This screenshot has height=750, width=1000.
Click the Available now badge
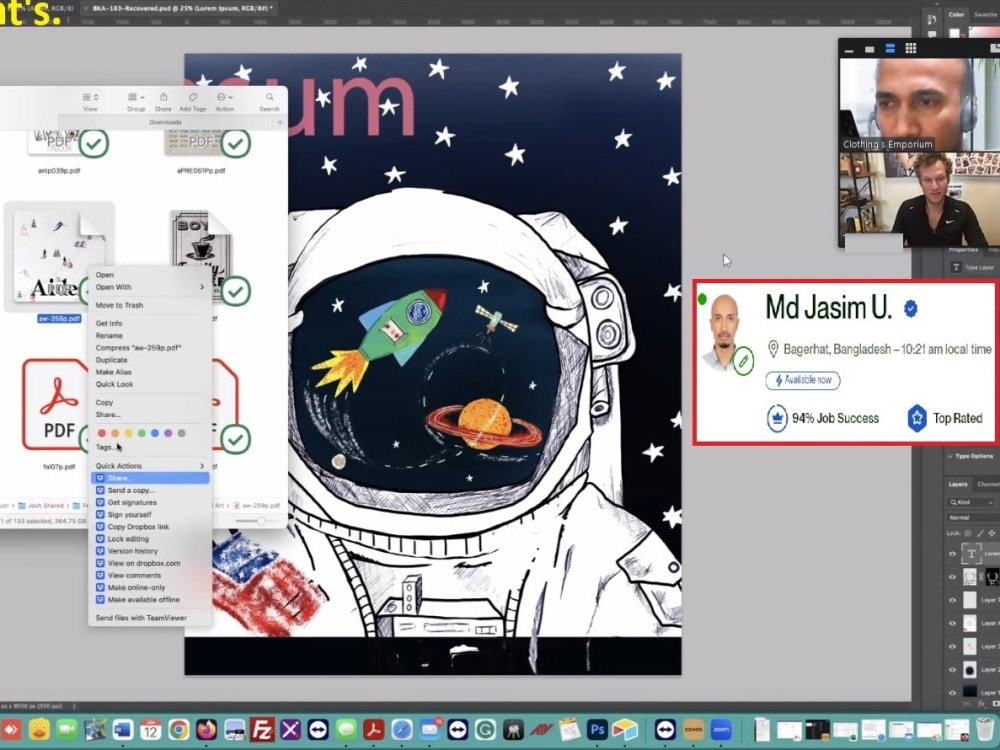803,380
